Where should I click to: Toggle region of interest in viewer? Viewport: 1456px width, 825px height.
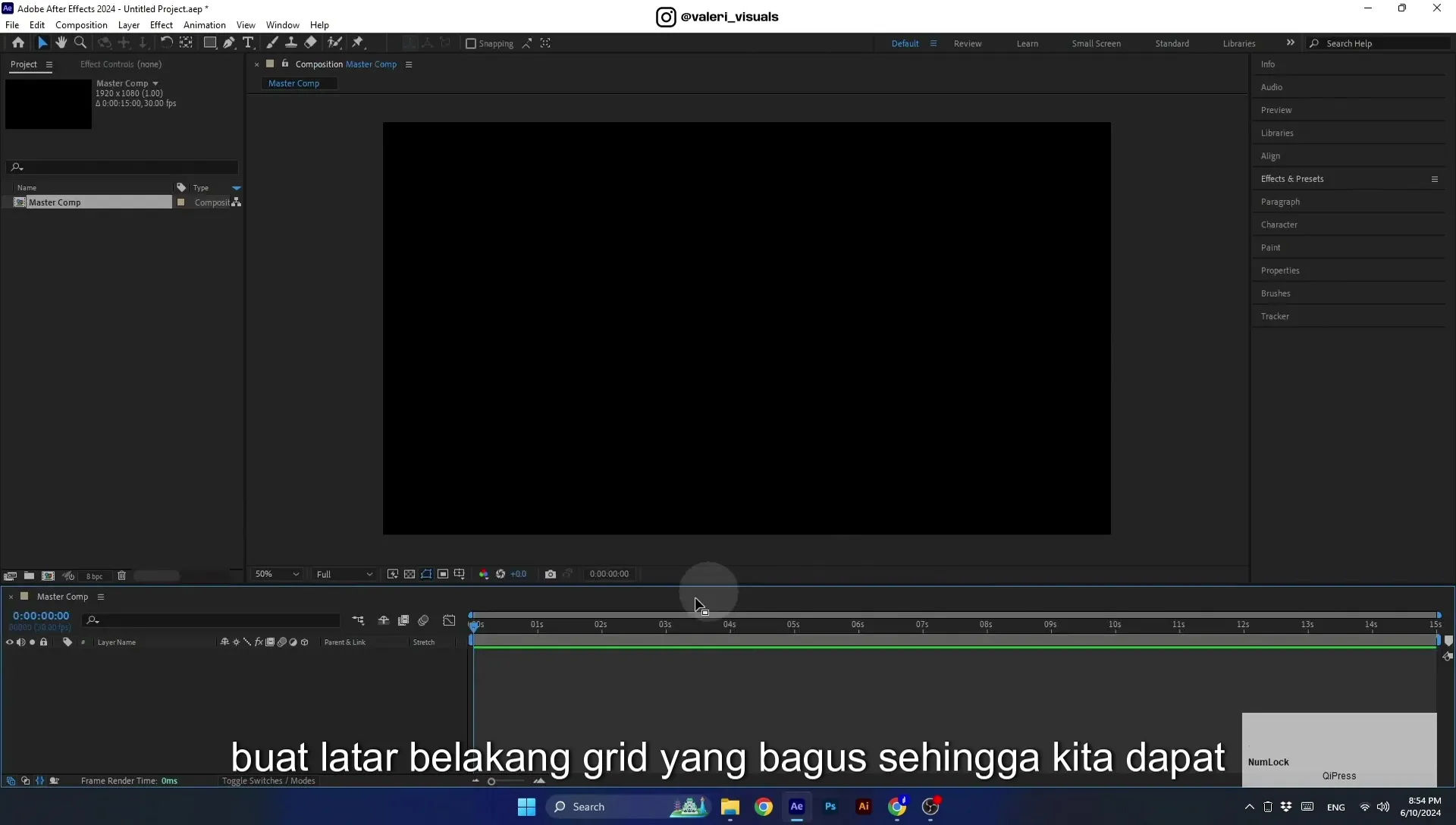[x=443, y=574]
